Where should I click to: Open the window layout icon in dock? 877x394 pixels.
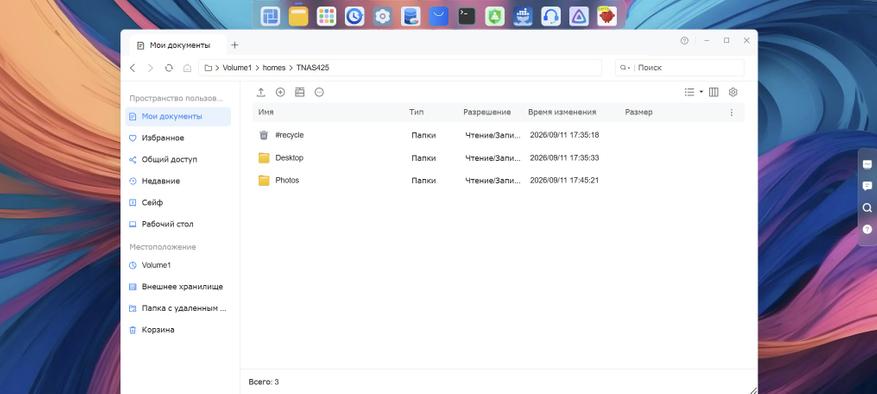tap(271, 16)
